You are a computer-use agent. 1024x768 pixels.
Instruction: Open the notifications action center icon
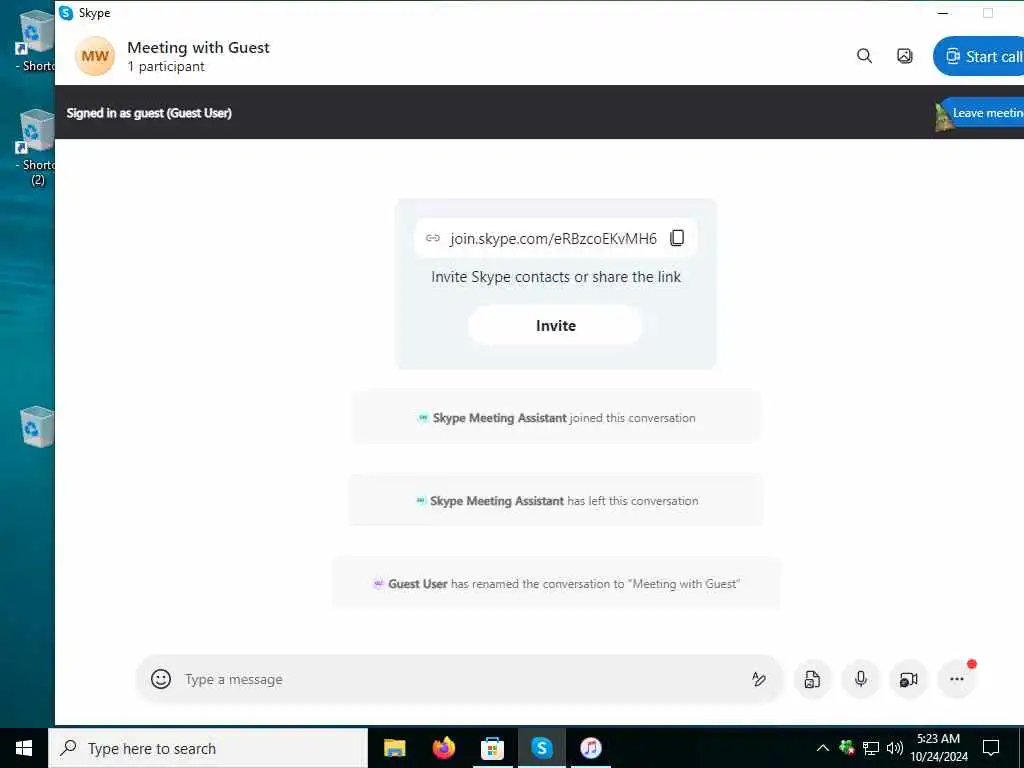tap(991, 748)
